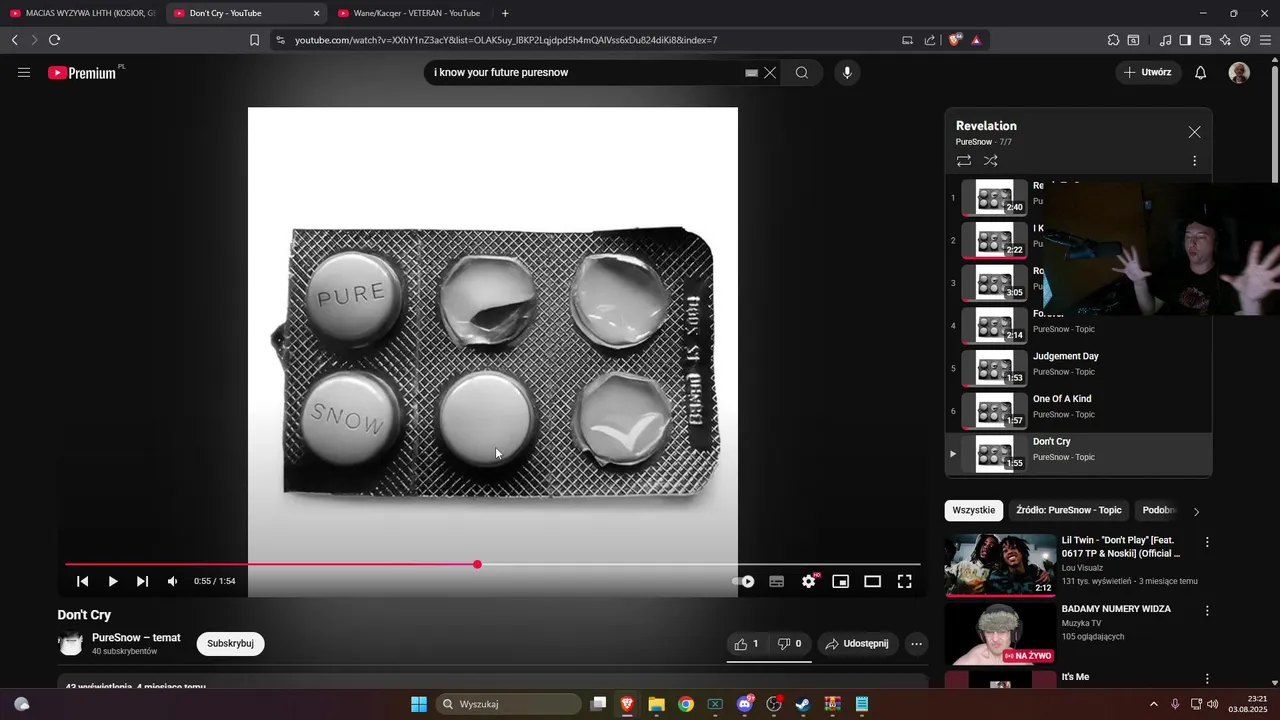Select the Wszystkie filter chip

point(973,510)
